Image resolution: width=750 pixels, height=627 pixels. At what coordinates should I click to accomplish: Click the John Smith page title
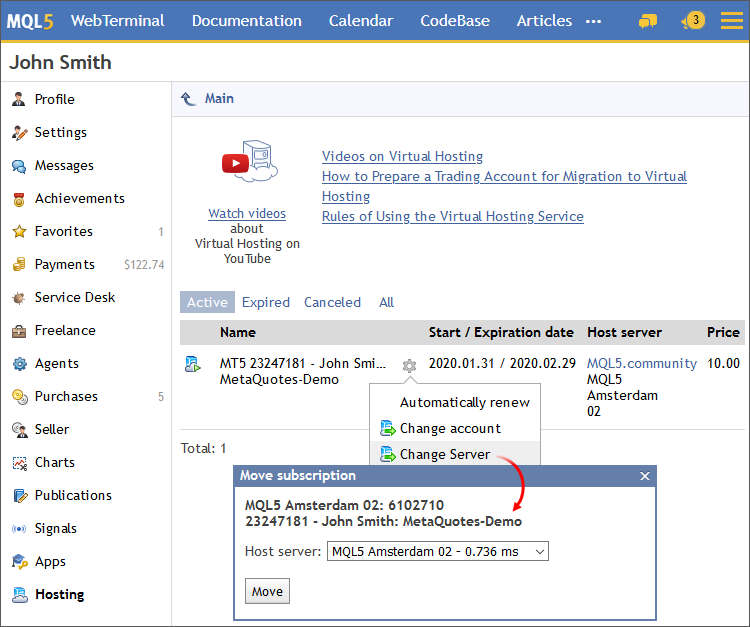(60, 63)
